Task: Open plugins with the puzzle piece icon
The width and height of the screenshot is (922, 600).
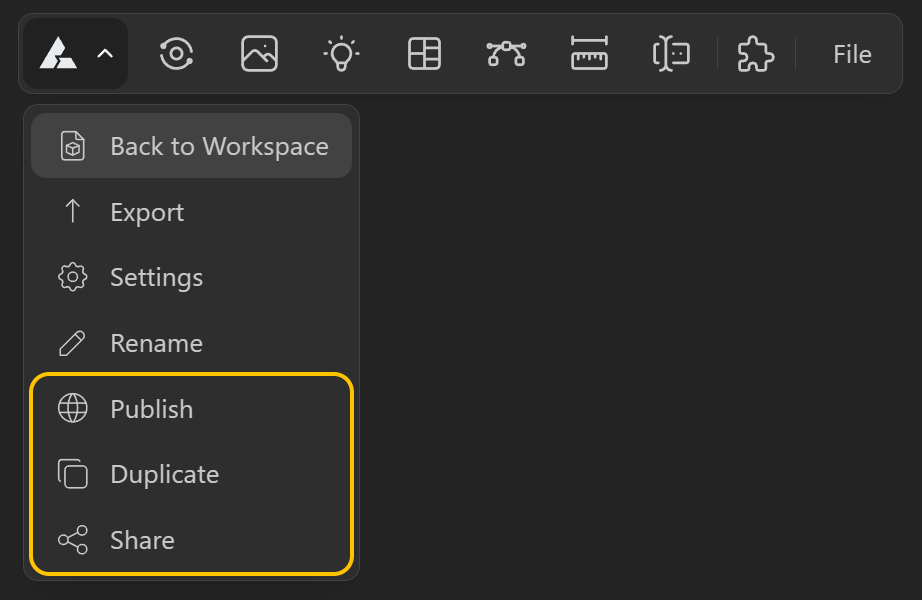Action: coord(755,54)
